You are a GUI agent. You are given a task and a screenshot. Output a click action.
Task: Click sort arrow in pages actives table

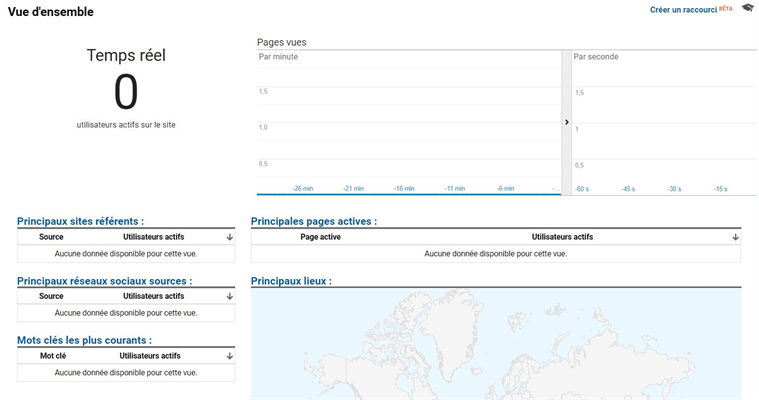tap(735, 237)
